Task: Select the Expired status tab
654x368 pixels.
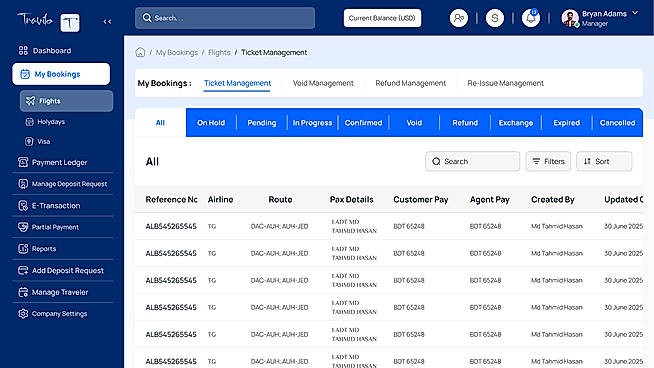Action: click(x=567, y=123)
